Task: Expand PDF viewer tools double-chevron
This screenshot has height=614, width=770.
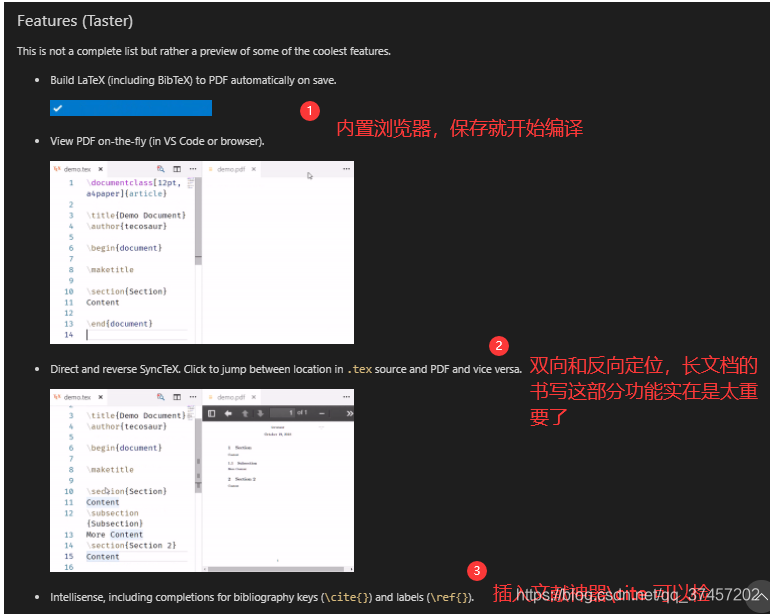Action: (x=349, y=413)
